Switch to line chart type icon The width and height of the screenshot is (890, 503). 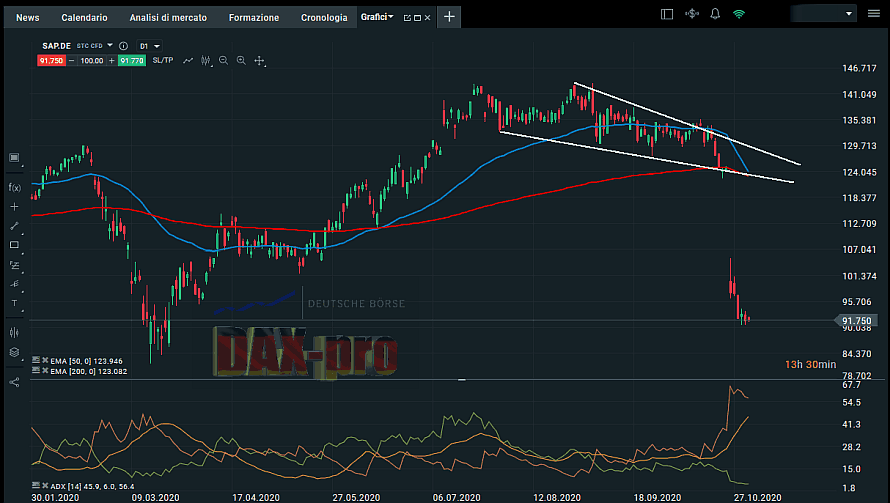188,61
